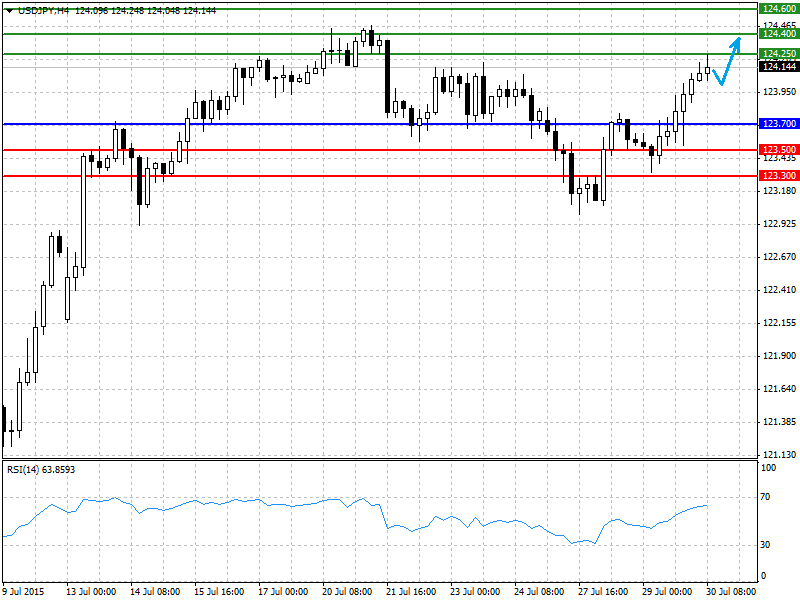Screen dimensions: 800x600
Task: Click the current price 124.144 label
Action: 779,67
